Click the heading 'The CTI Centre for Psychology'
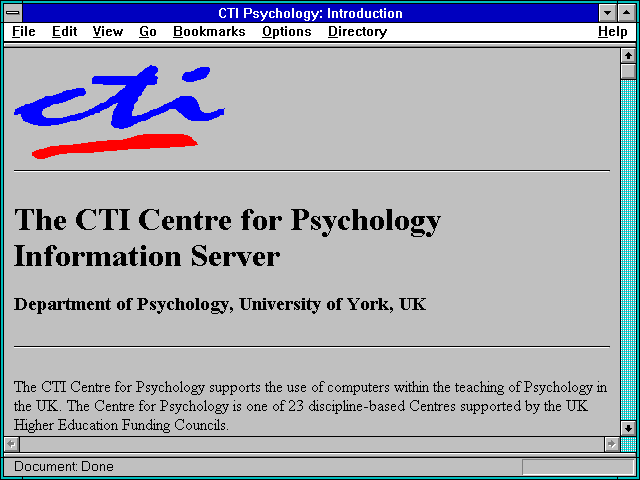 [227, 221]
